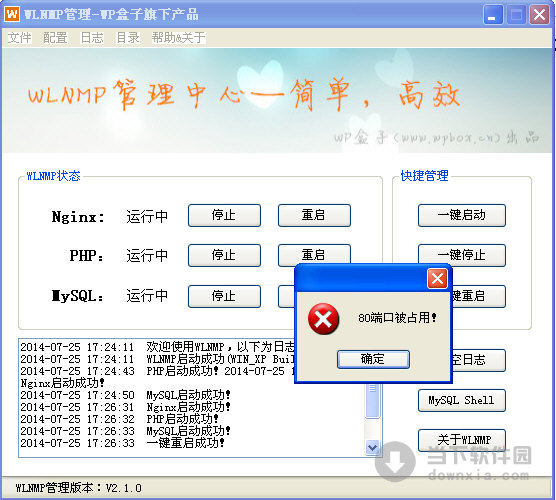Screen dimensions: 556x500
Task: Click the Nginx: label
Action: click(x=78, y=217)
